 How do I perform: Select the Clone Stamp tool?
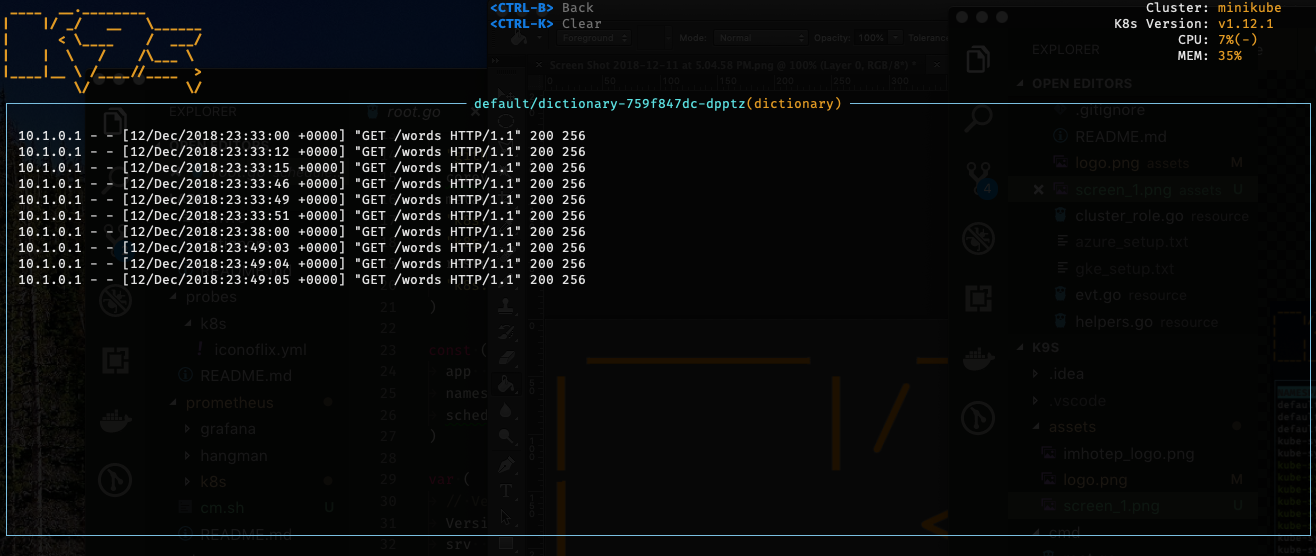508,305
